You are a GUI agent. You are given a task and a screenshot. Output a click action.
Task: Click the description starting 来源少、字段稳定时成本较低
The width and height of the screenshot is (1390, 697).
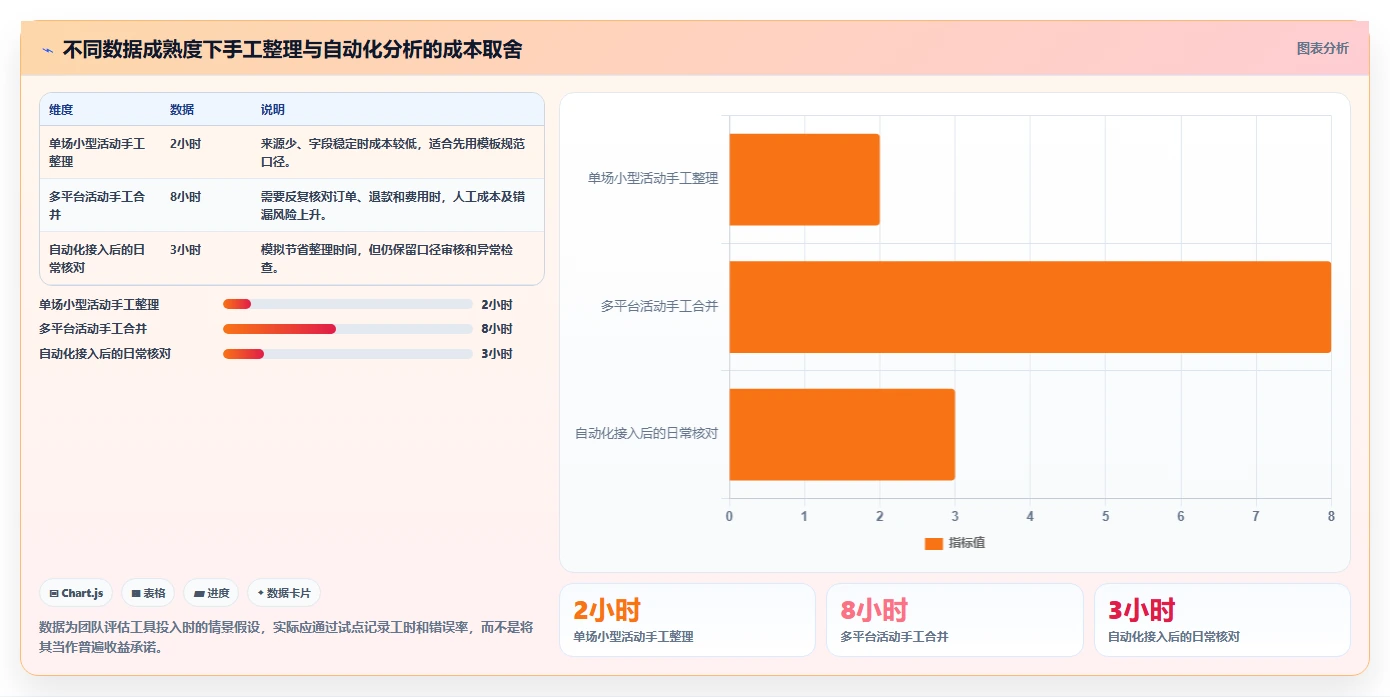tap(393, 152)
